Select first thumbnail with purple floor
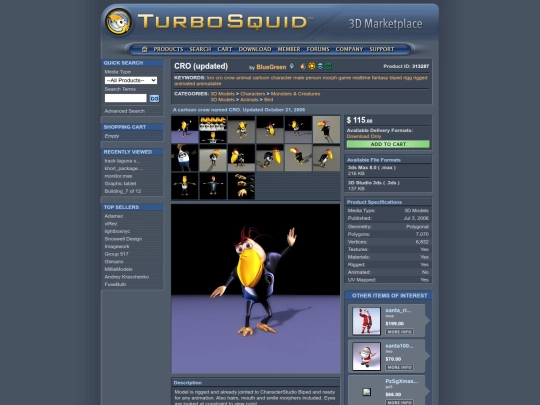540x405 pixels. click(x=185, y=129)
